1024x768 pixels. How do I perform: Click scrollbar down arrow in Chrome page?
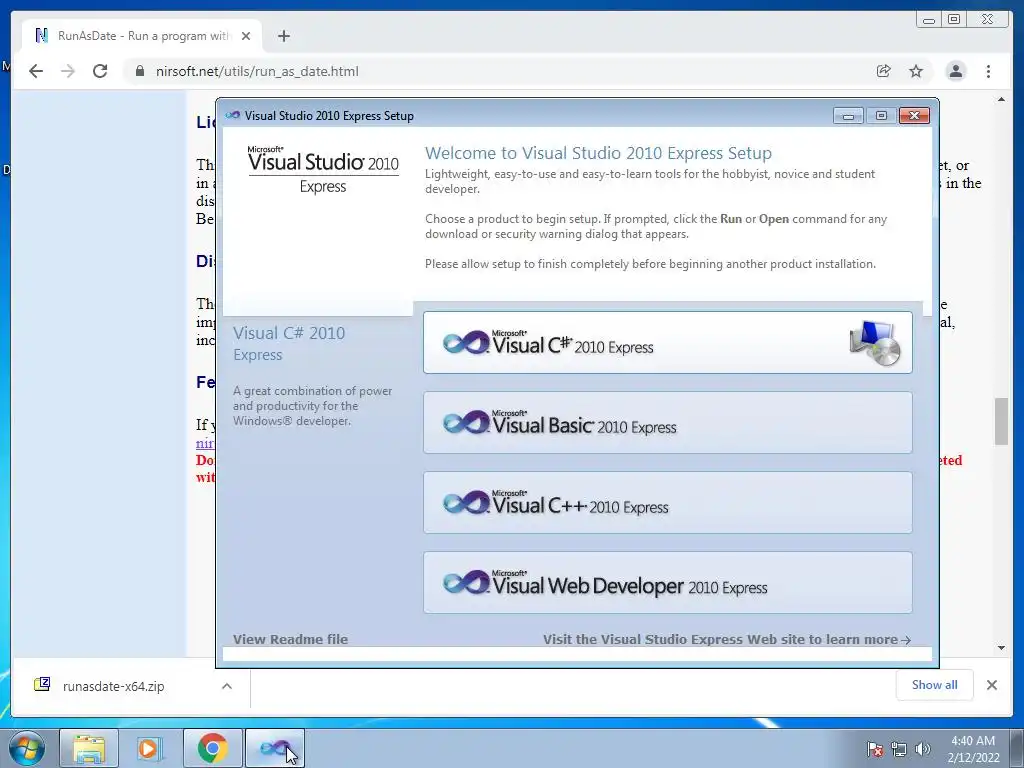click(x=1001, y=648)
